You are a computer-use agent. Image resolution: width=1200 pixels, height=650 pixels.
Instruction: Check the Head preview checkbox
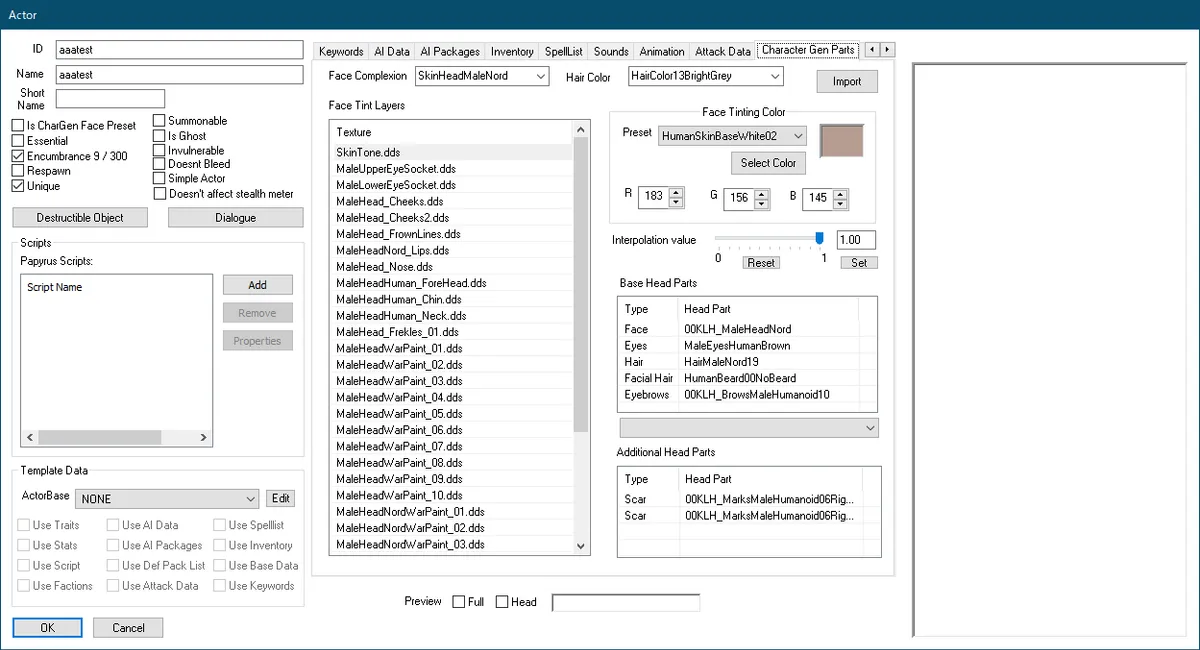(502, 602)
